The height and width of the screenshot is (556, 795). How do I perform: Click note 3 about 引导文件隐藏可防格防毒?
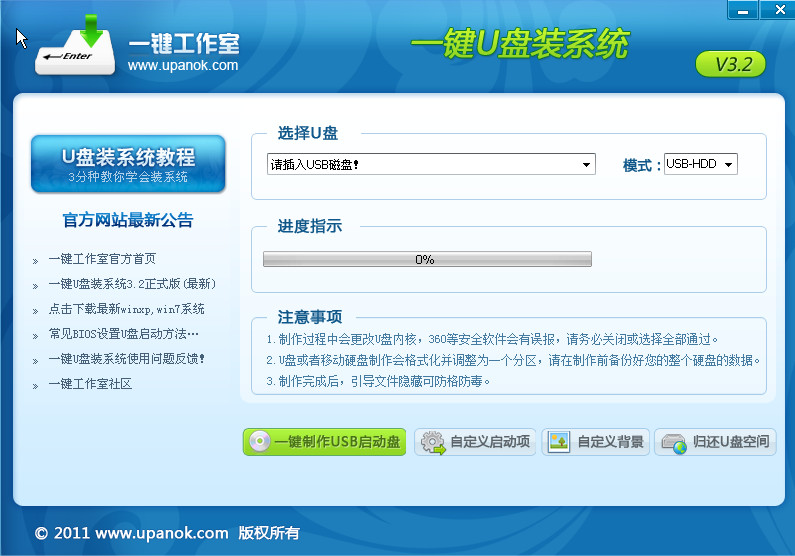[378, 381]
